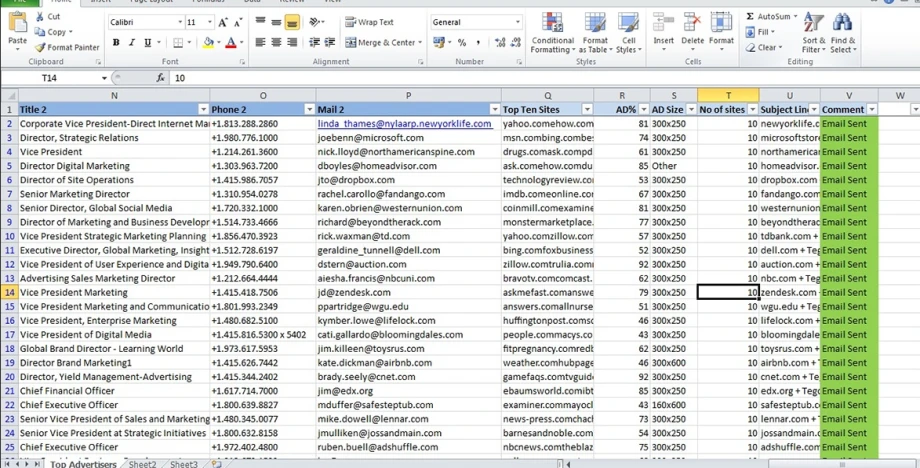This screenshot has width=920, height=468.
Task: Click the Format Painter brush icon
Action: tap(41, 47)
